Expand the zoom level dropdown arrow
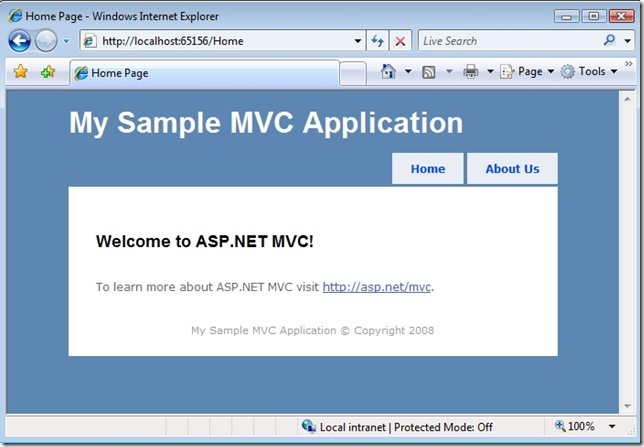The height and width of the screenshot is (447, 644). pos(612,426)
